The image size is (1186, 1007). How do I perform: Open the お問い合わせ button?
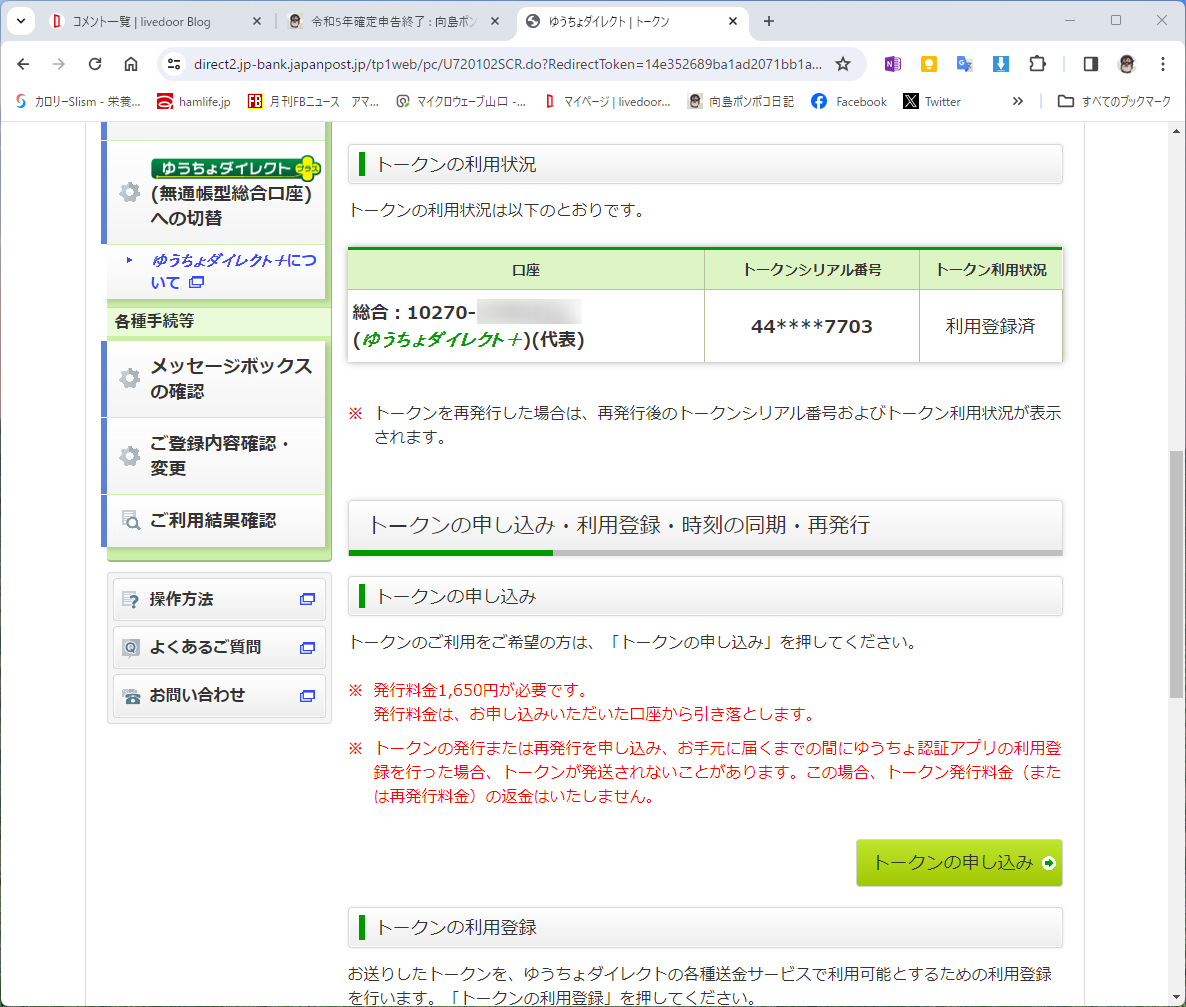(219, 695)
